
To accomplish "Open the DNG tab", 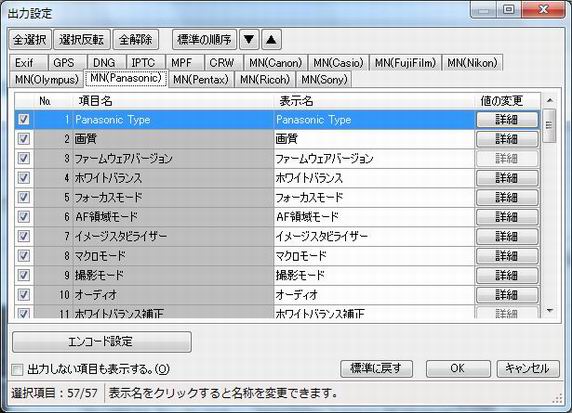I will [x=107, y=63].
